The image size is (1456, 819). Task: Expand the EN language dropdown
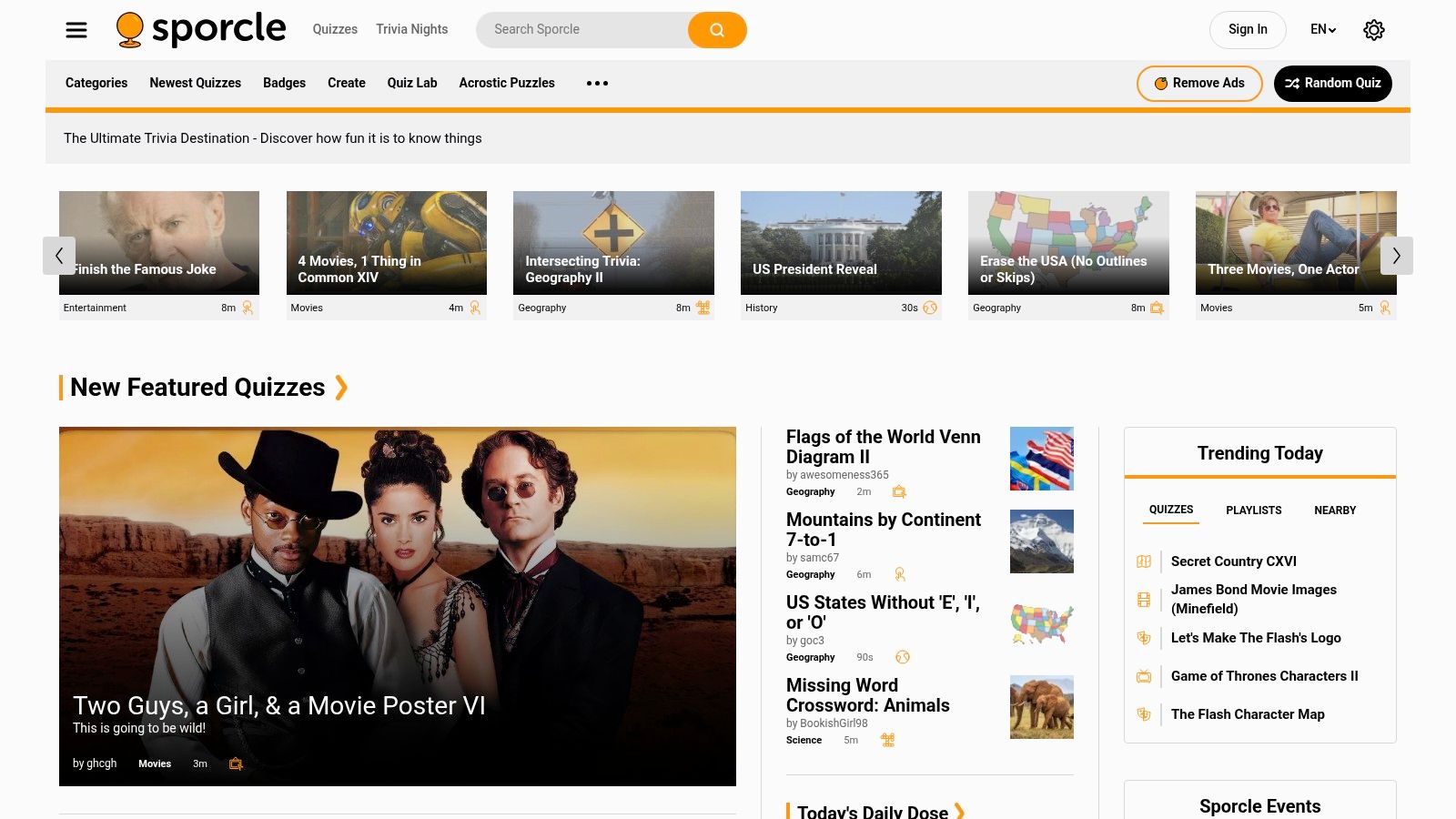tap(1322, 30)
